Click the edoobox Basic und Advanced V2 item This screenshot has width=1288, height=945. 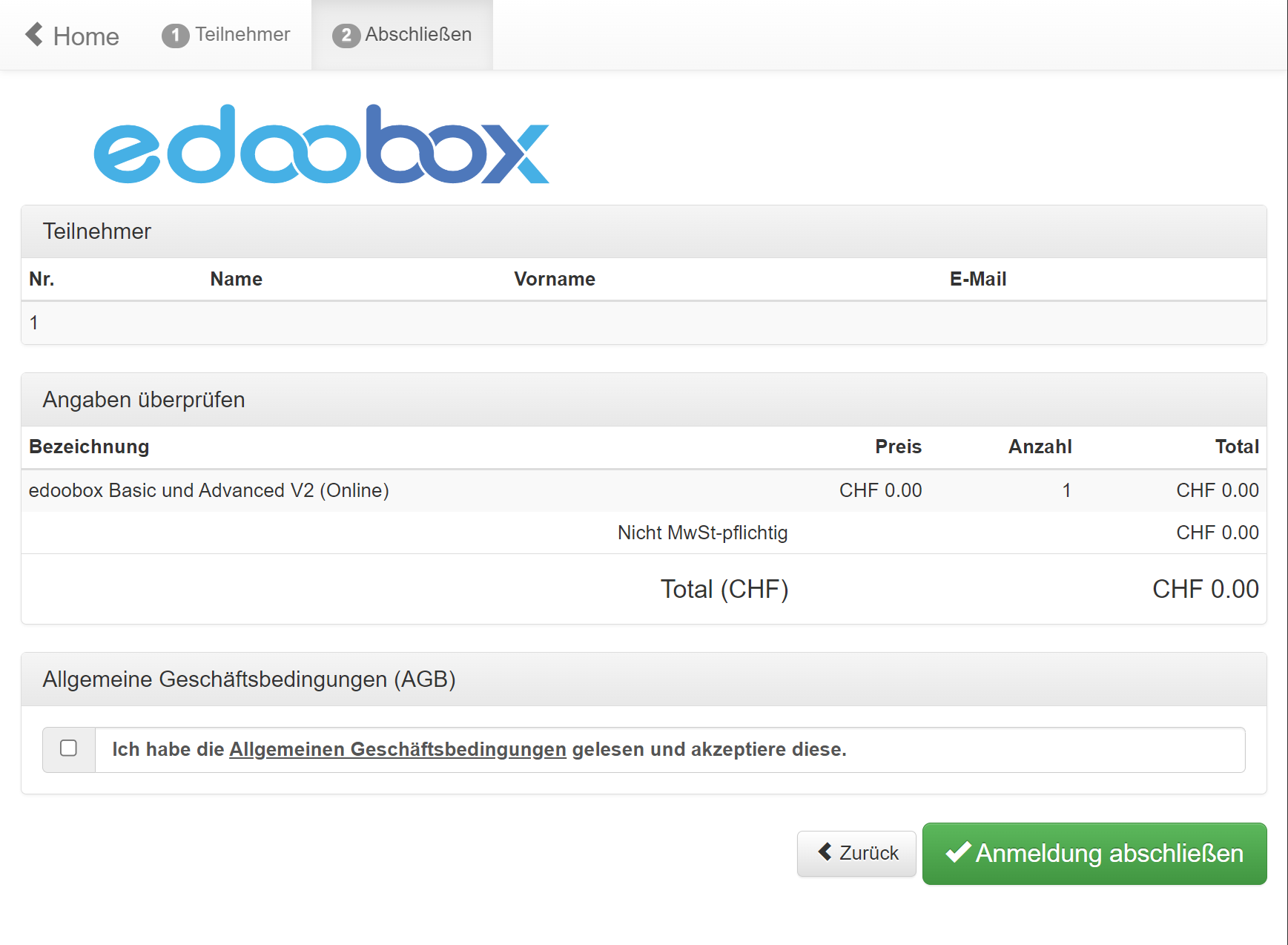[208, 490]
